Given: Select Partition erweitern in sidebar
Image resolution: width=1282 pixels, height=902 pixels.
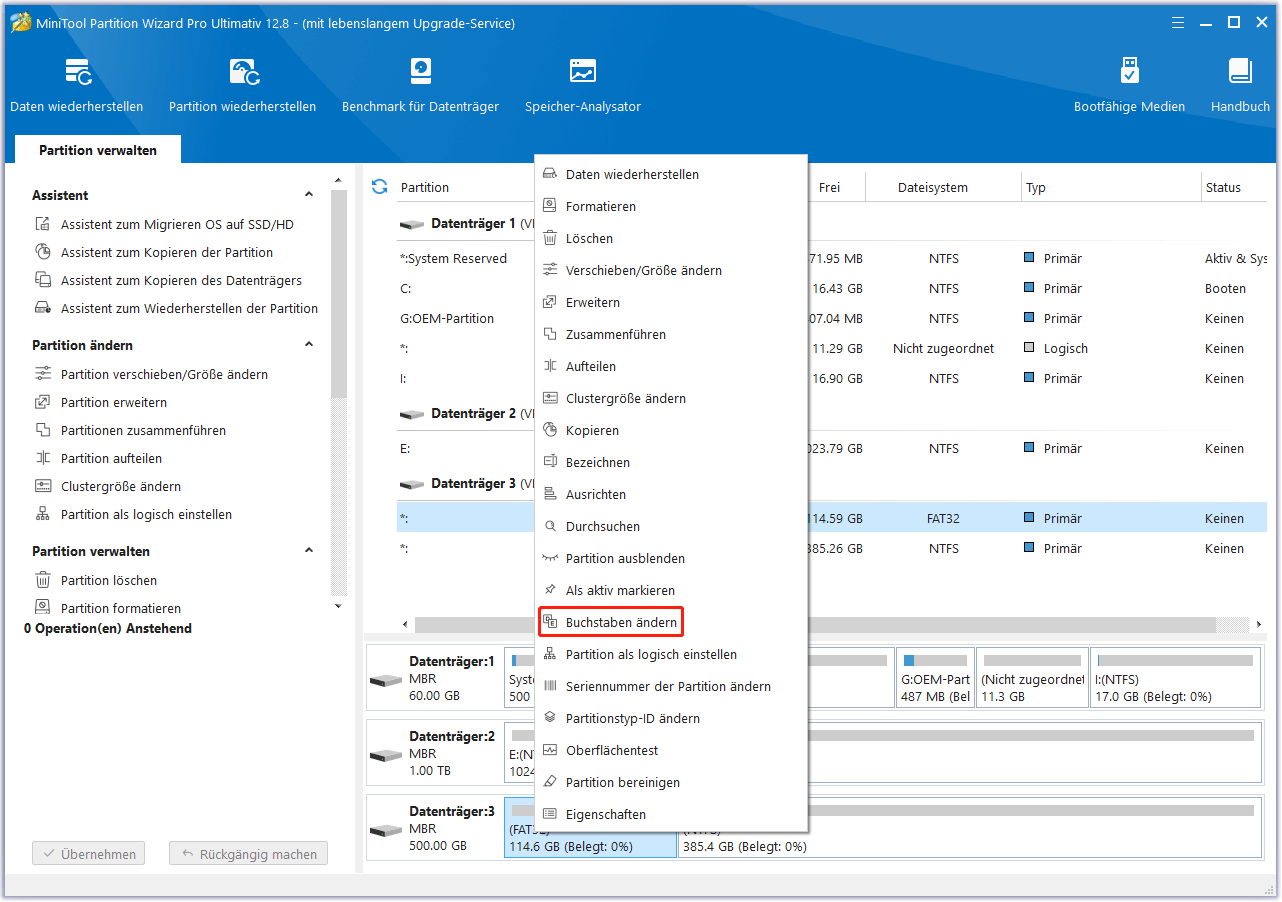Looking at the screenshot, I should pos(113,403).
